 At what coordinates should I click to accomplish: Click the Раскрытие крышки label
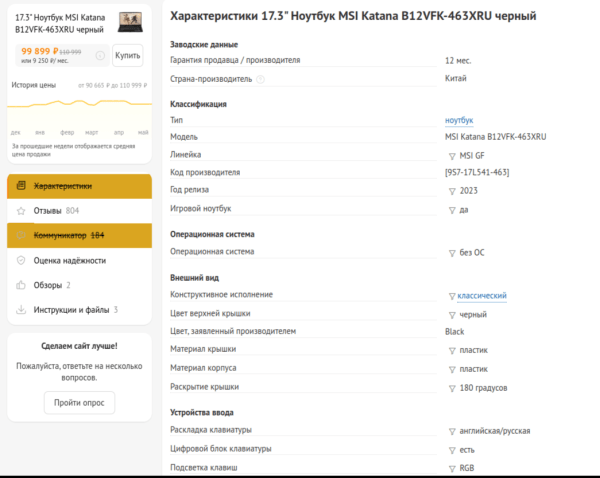pyautogui.click(x=204, y=387)
